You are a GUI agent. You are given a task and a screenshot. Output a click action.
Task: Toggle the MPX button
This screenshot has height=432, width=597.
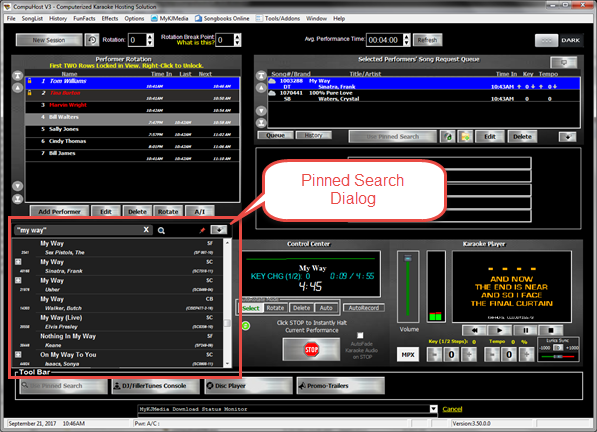point(408,354)
